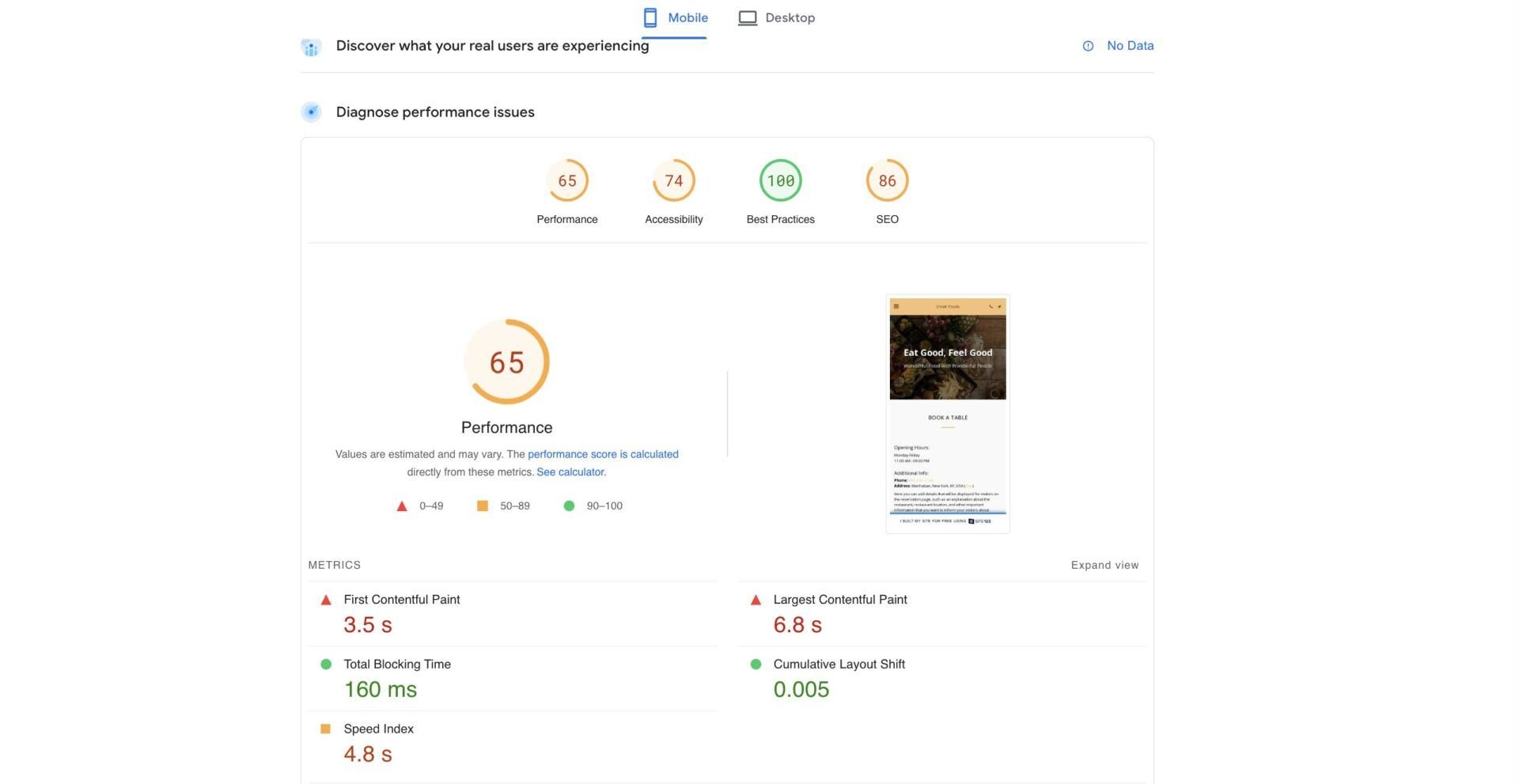This screenshot has height=784, width=1519.
Task: Click the SEO label
Action: (888, 219)
